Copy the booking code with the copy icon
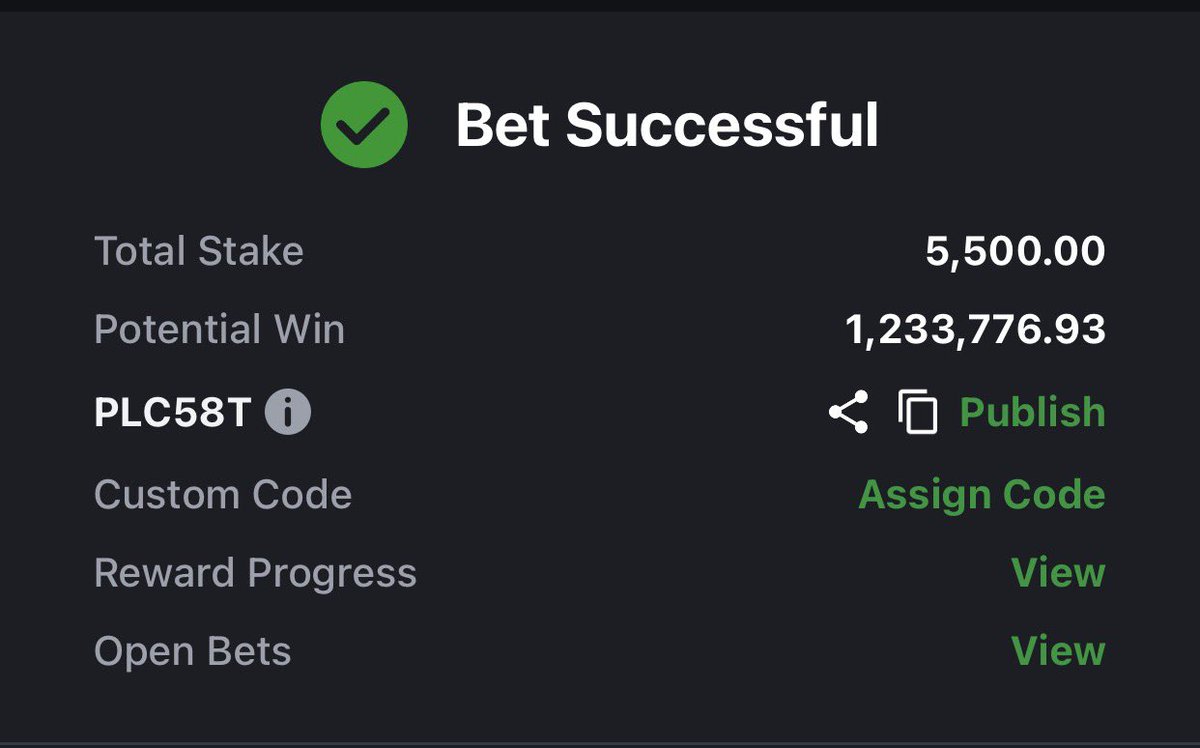 918,412
